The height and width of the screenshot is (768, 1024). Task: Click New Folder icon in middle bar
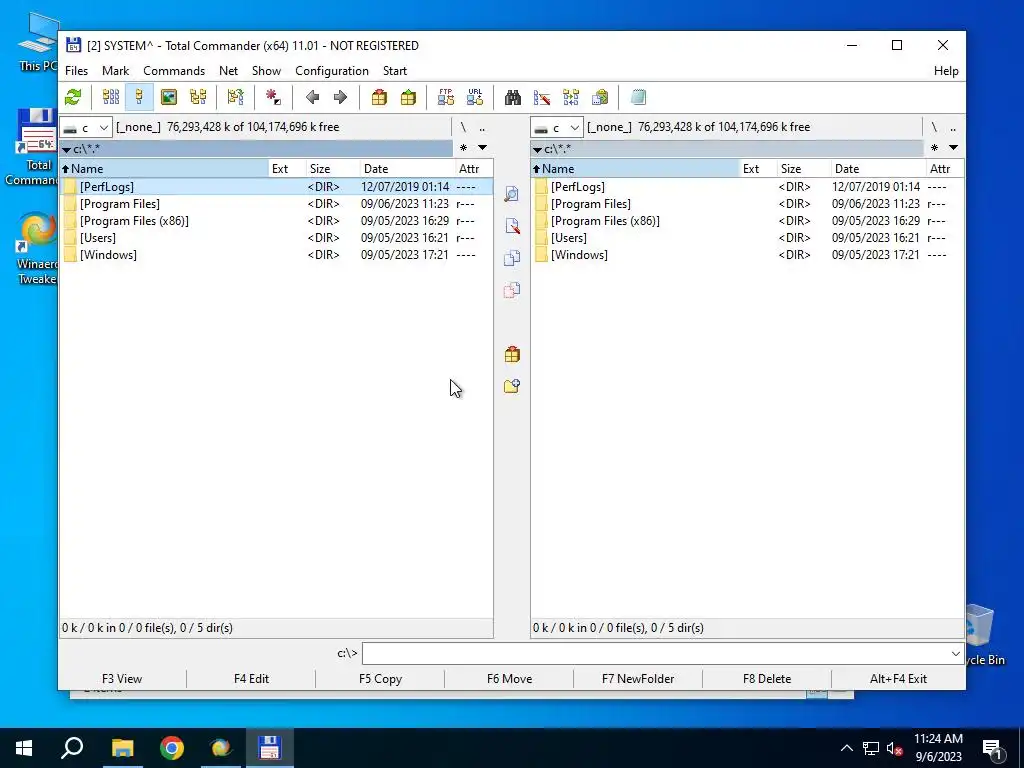tap(512, 386)
